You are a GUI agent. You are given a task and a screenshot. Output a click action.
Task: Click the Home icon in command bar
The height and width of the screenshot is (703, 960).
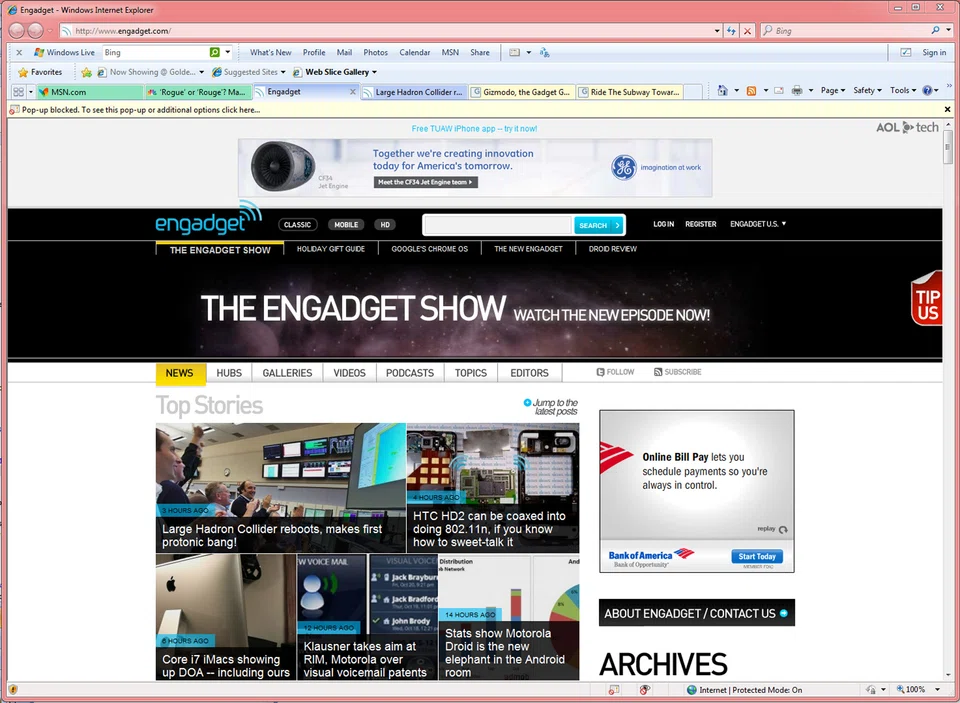[722, 91]
